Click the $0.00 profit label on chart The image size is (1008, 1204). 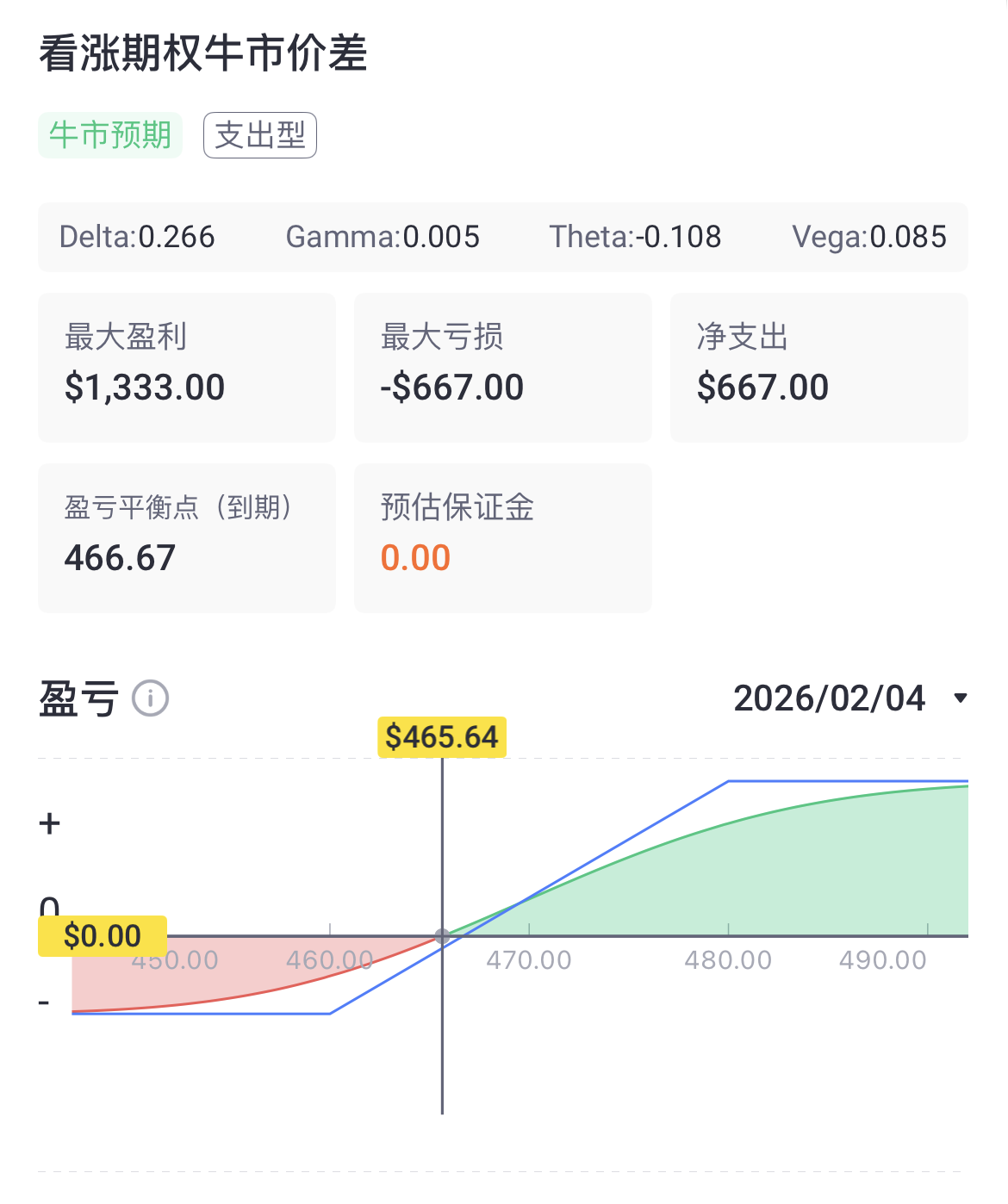pos(103,935)
